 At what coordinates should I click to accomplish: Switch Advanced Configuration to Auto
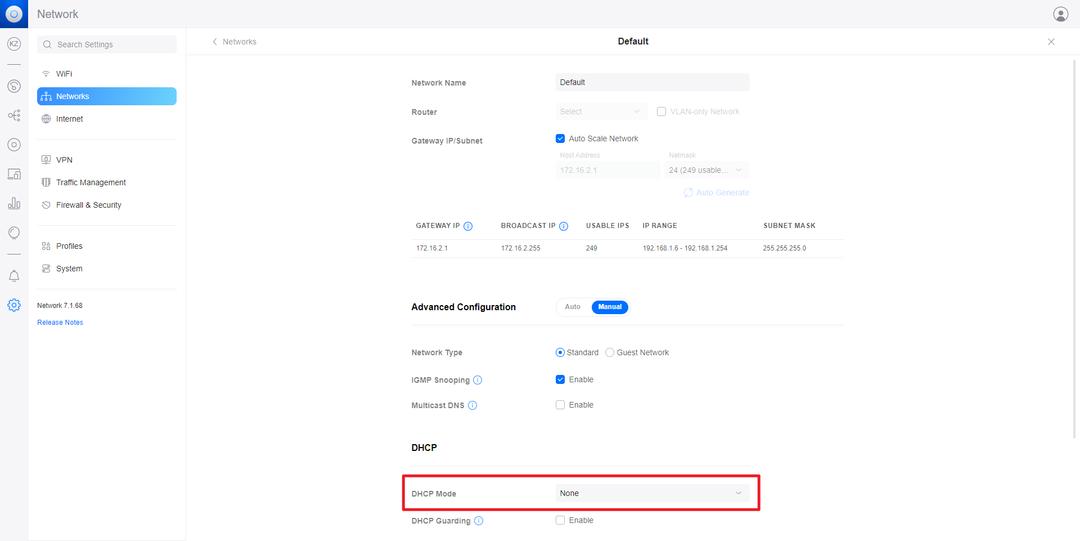572,307
